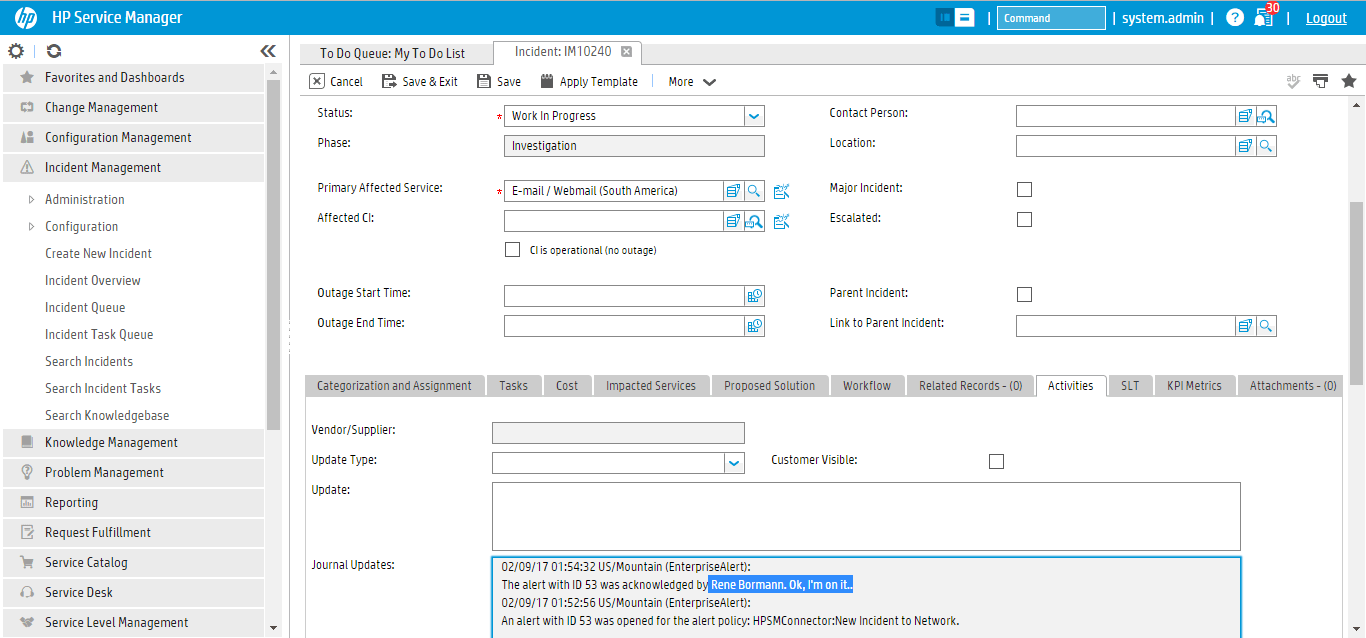The height and width of the screenshot is (638, 1366).
Task: Open the navigation settings gear icon
Action: pos(16,51)
